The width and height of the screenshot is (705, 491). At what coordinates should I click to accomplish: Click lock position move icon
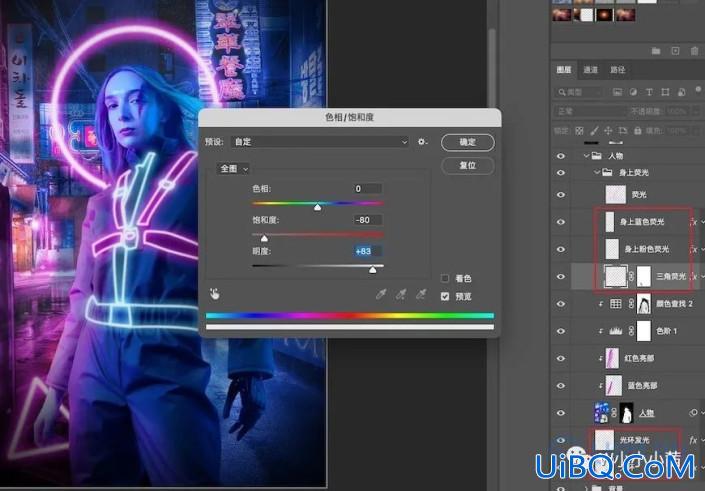pyautogui.click(x=608, y=131)
